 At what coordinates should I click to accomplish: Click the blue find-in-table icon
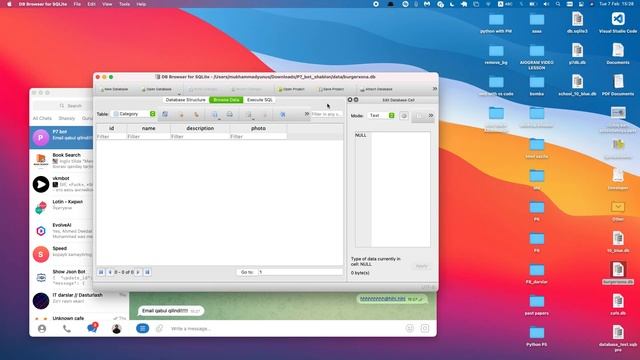(x=282, y=115)
